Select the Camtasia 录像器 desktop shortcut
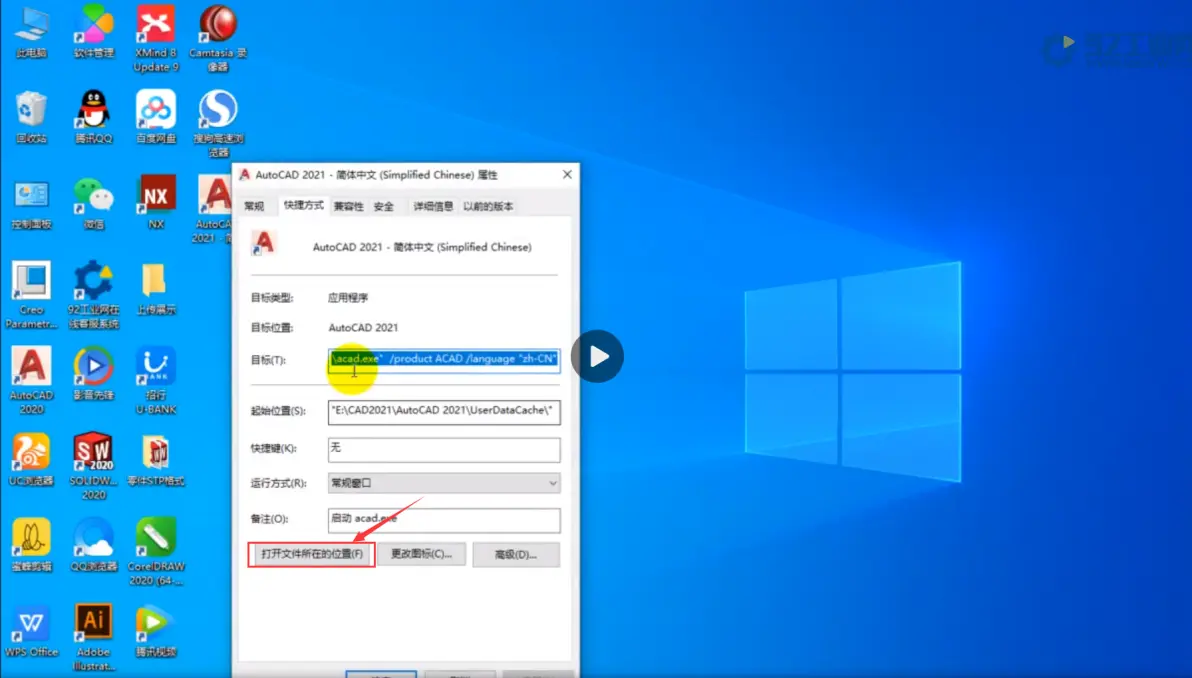The image size is (1192, 678). pos(218,39)
